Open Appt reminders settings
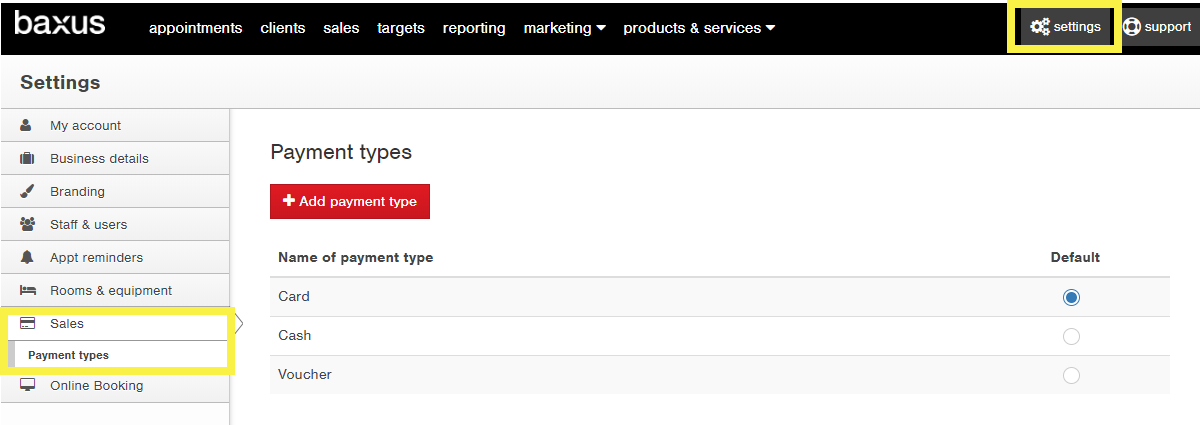Image resolution: width=1200 pixels, height=425 pixels. coord(115,257)
